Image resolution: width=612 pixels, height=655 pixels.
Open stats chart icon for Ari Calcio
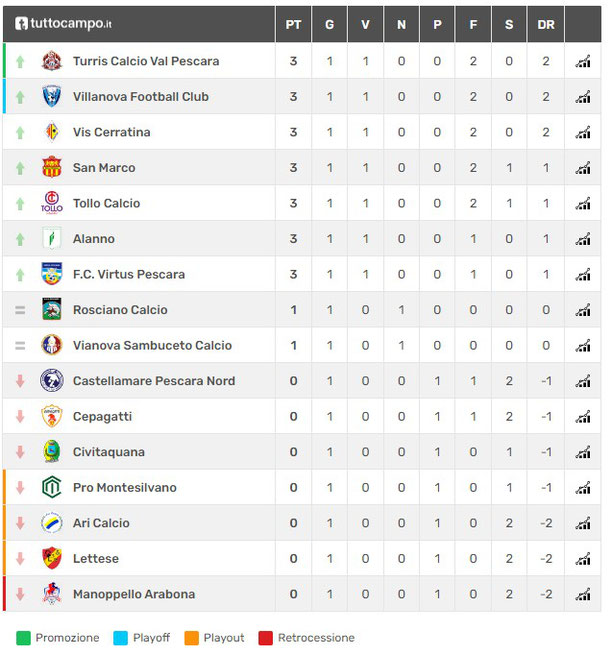[583, 523]
